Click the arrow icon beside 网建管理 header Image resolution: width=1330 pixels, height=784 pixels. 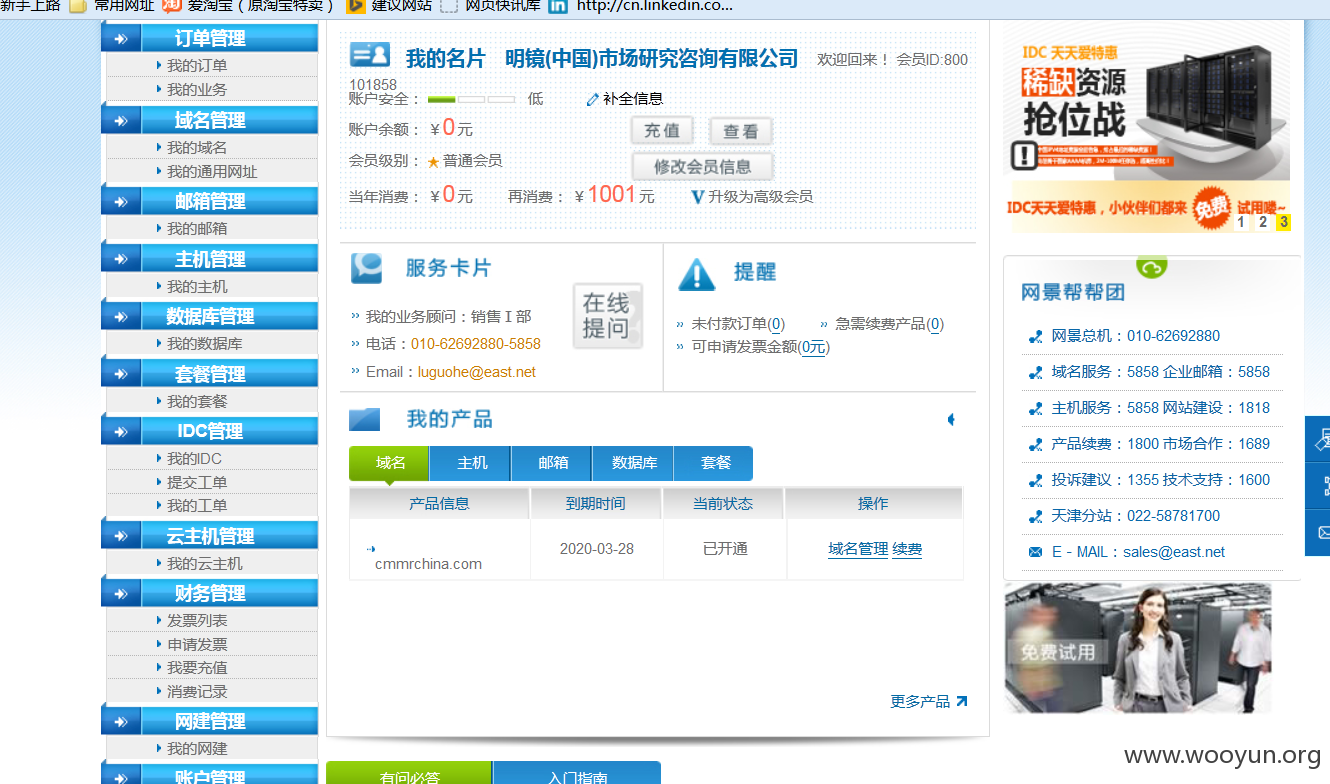[x=121, y=722]
